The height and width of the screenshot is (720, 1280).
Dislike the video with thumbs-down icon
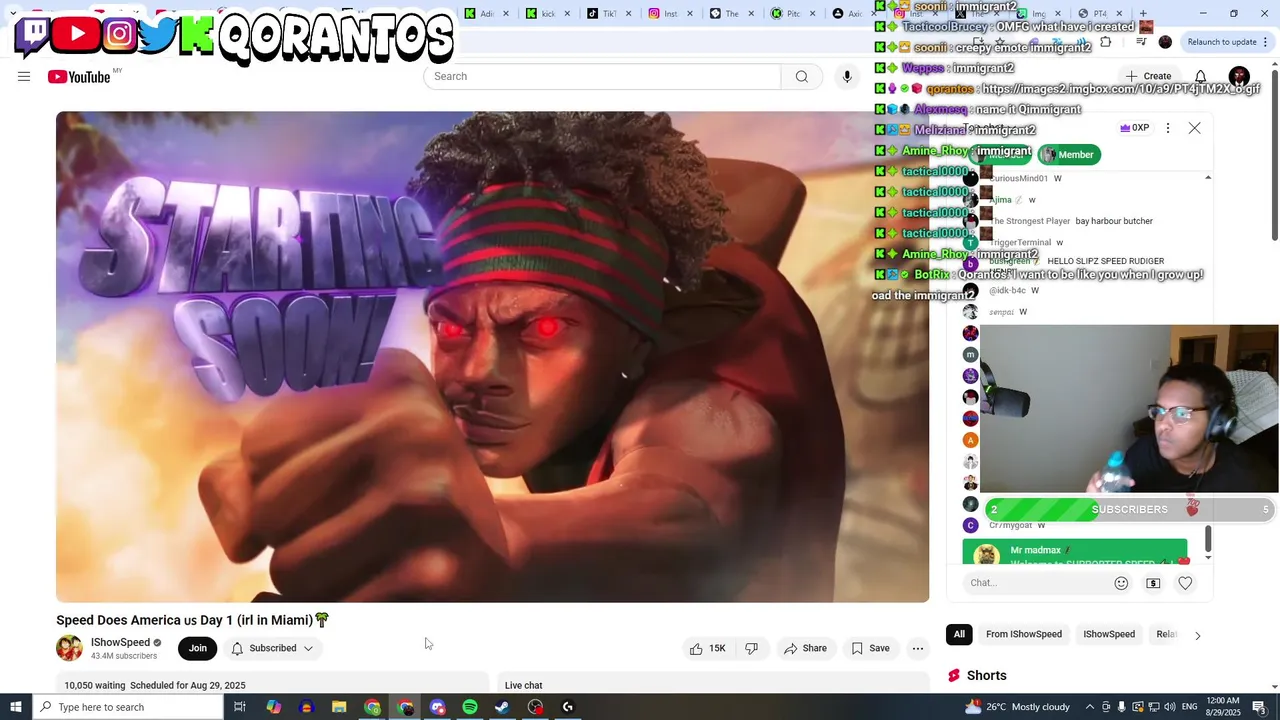pos(752,648)
